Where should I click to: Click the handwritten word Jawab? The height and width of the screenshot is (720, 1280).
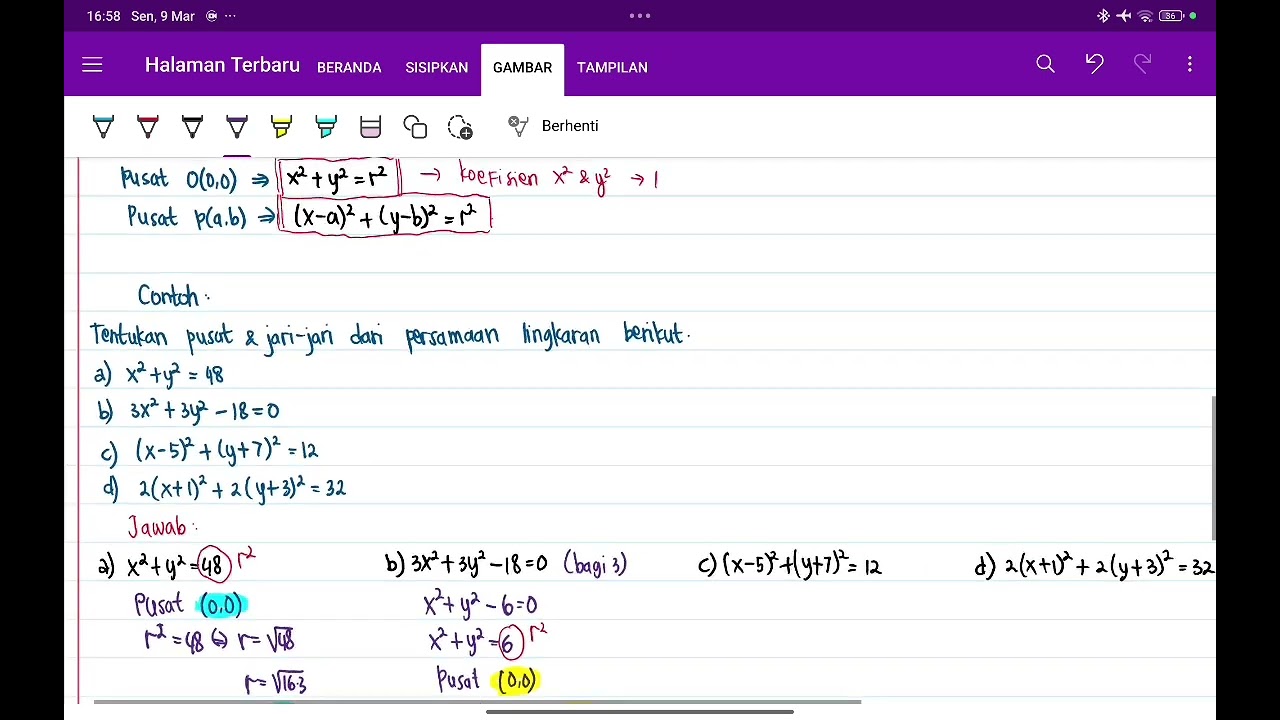[159, 527]
